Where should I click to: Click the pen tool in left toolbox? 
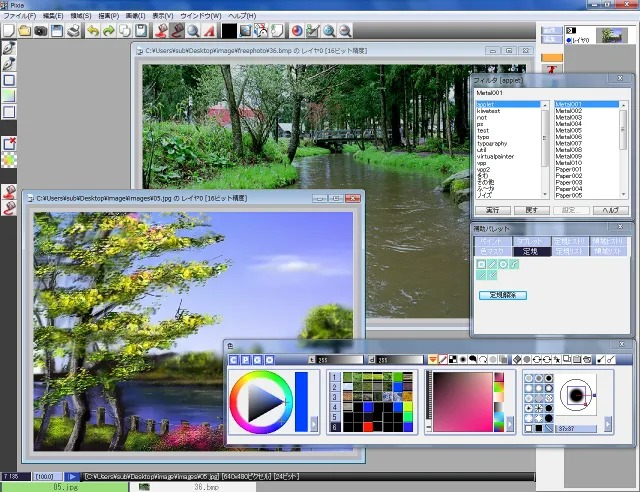pyautogui.click(x=9, y=47)
